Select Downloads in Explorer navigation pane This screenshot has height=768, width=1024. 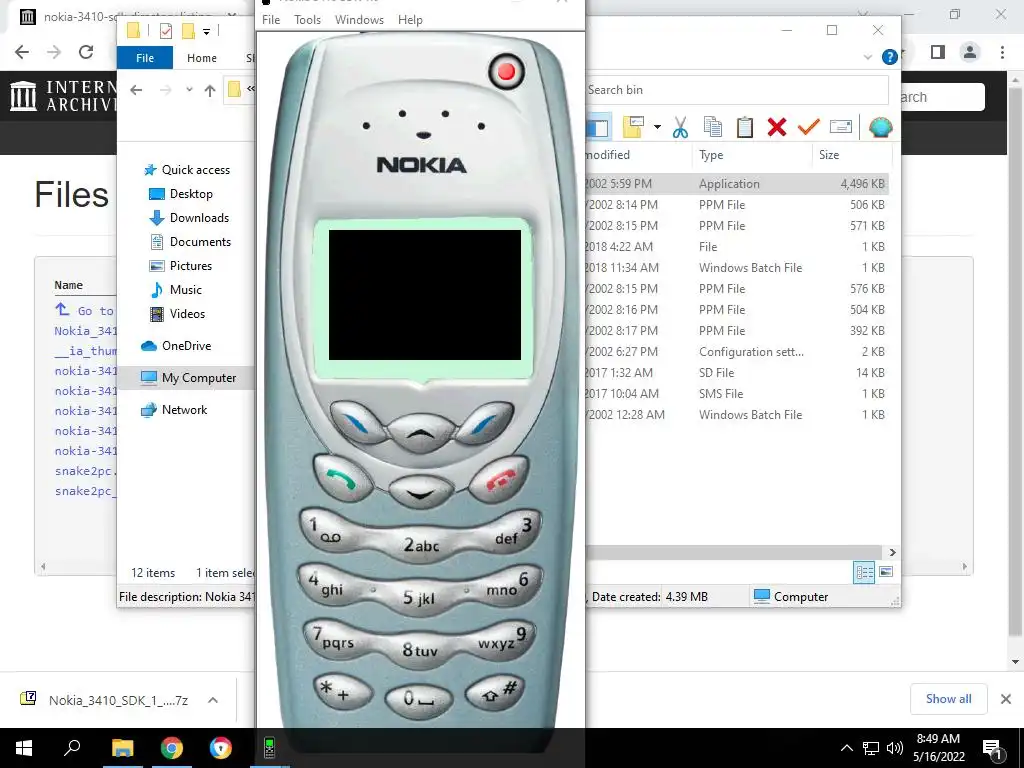199,218
